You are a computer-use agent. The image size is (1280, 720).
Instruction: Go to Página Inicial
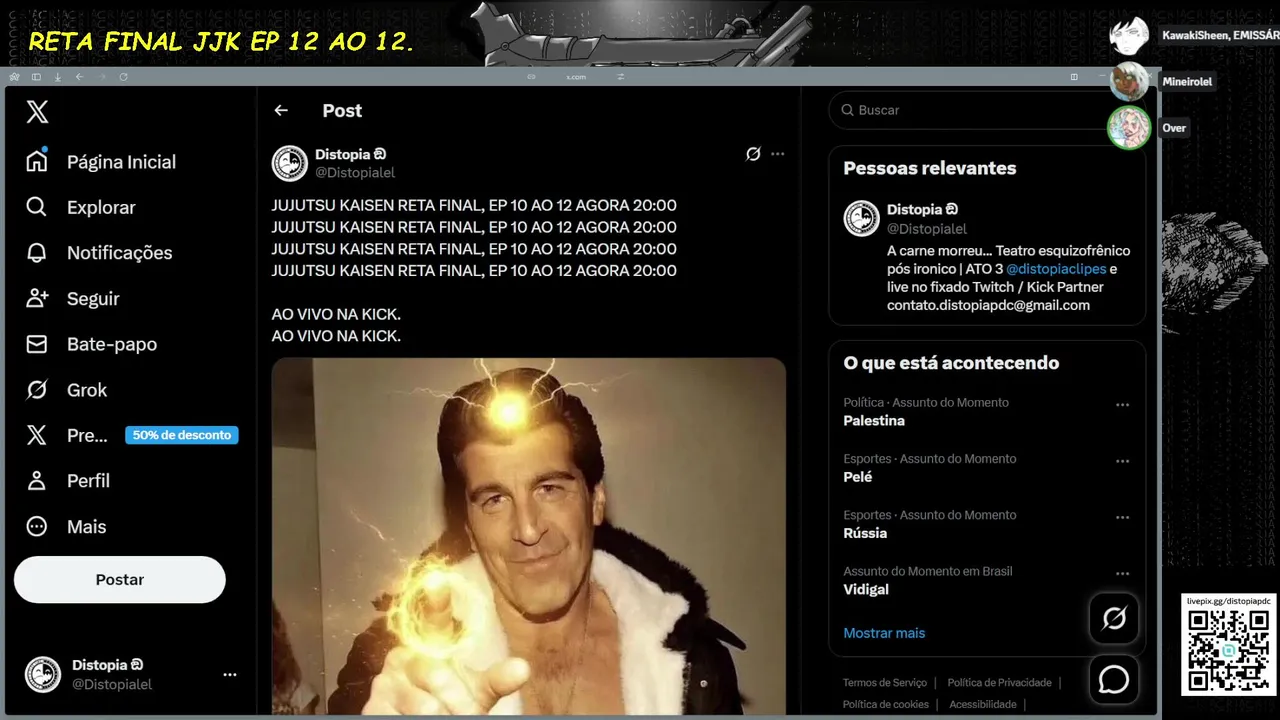coord(101,162)
